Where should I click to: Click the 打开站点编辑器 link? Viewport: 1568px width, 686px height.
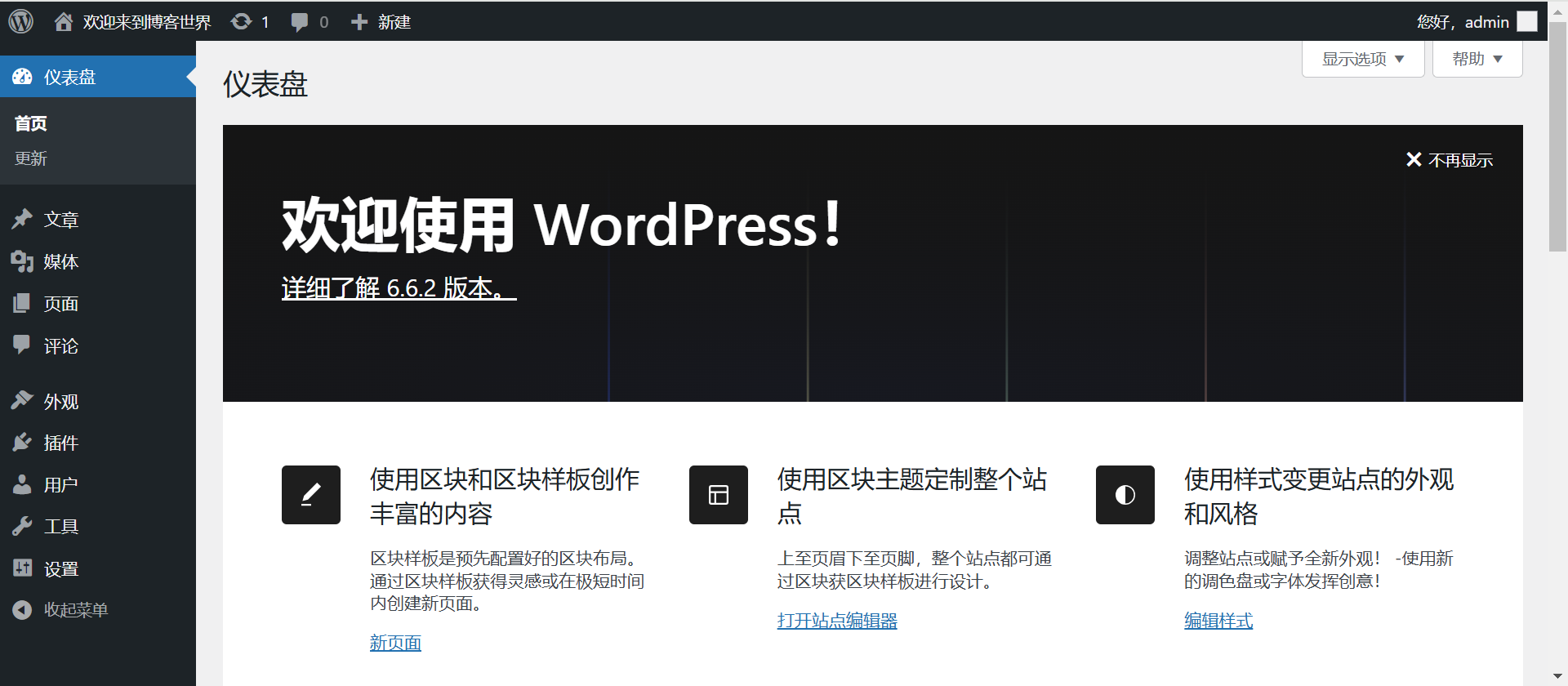click(x=837, y=621)
